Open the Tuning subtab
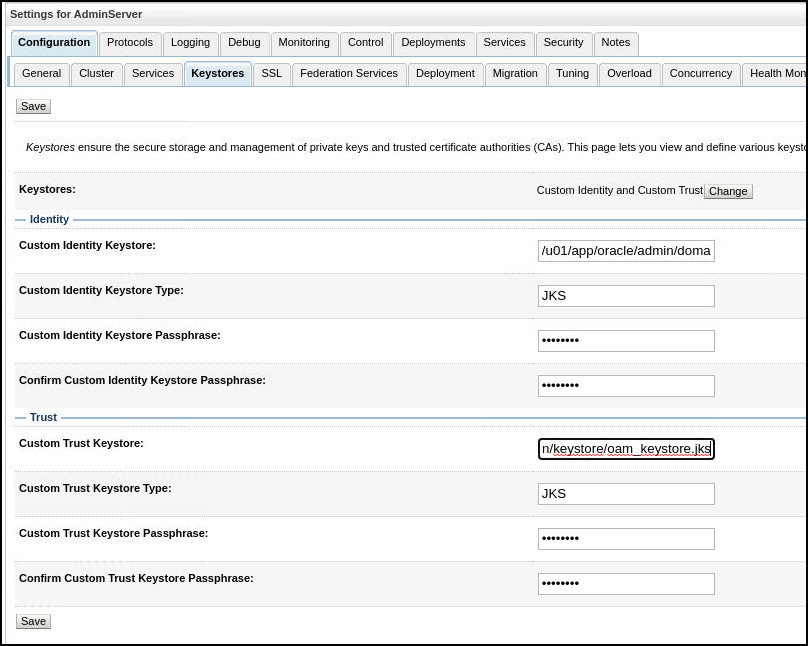This screenshot has height=646, width=808. tap(572, 73)
